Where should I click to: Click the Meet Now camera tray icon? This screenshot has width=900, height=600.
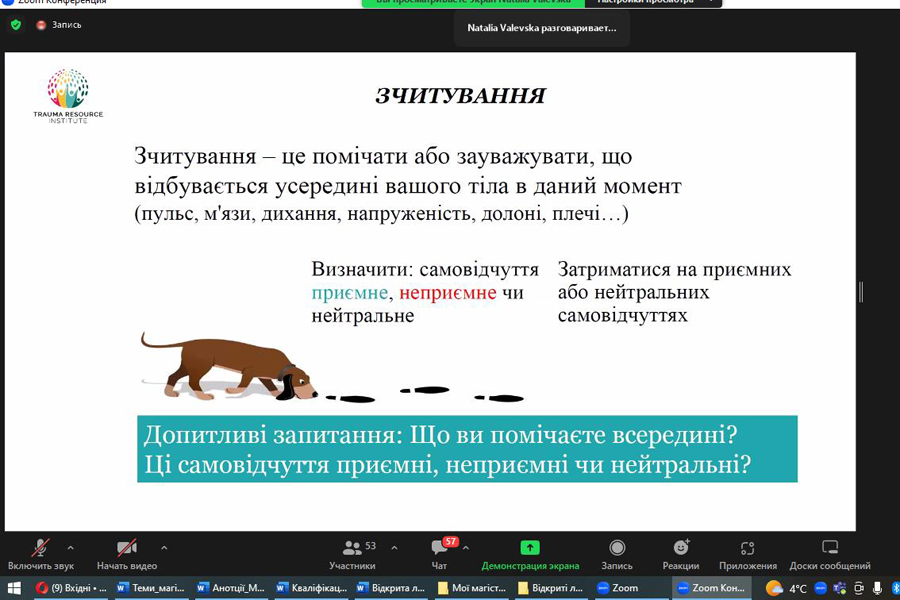859,588
